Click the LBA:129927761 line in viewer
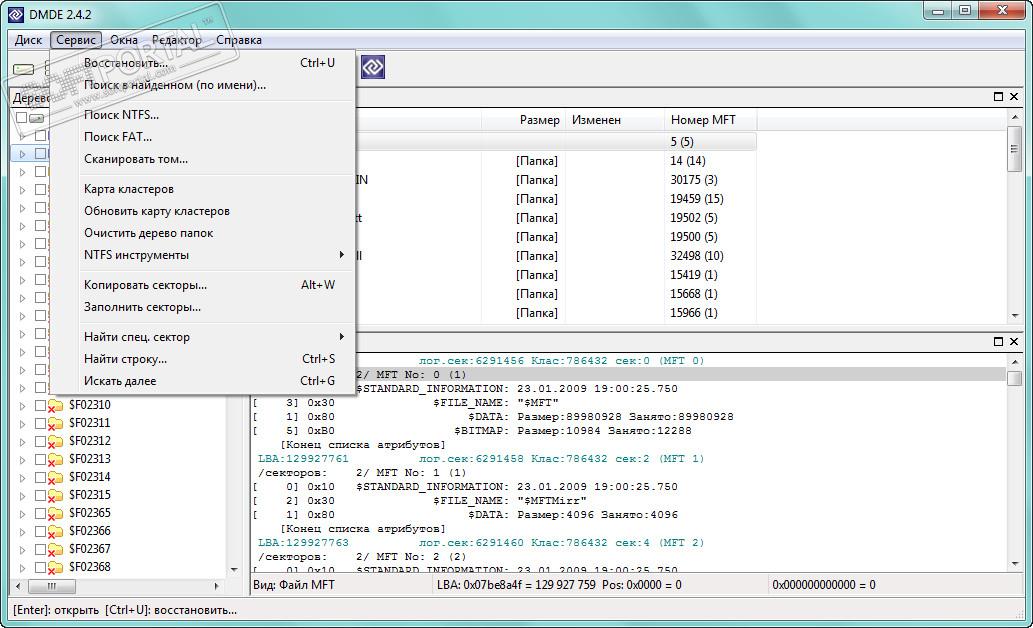The width and height of the screenshot is (1033, 628). pos(481,459)
